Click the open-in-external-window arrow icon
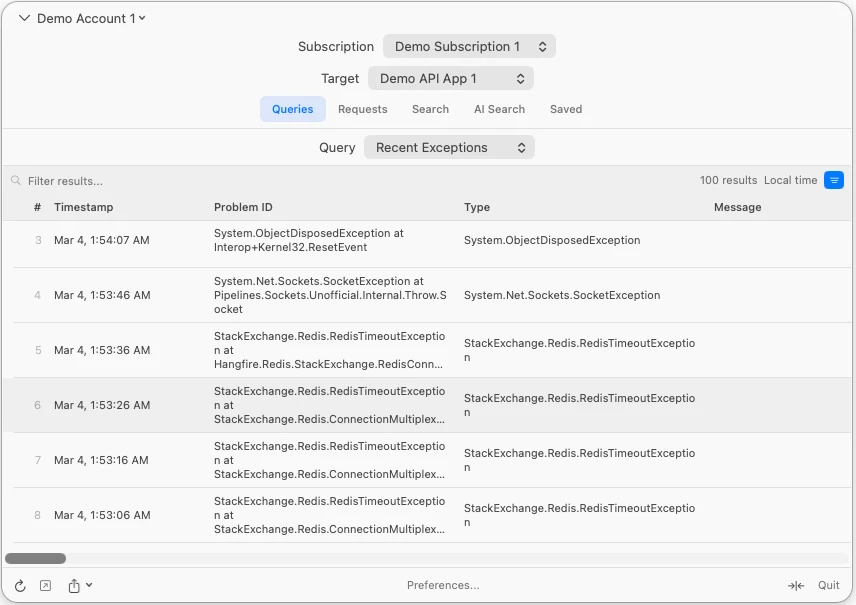Viewport: 856px width, 605px height. pos(45,586)
